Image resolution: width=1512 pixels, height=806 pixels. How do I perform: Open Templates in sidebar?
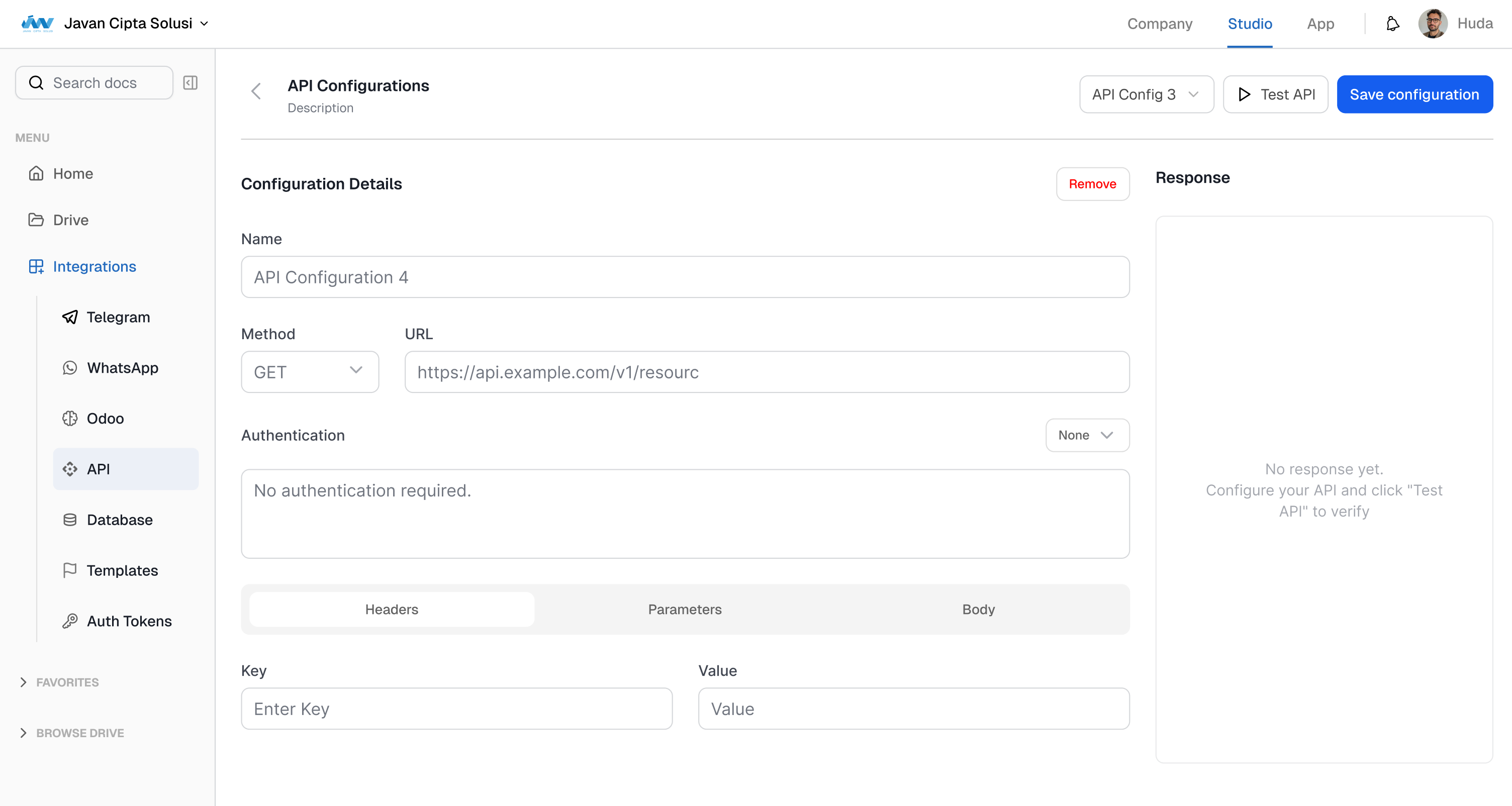click(x=122, y=570)
